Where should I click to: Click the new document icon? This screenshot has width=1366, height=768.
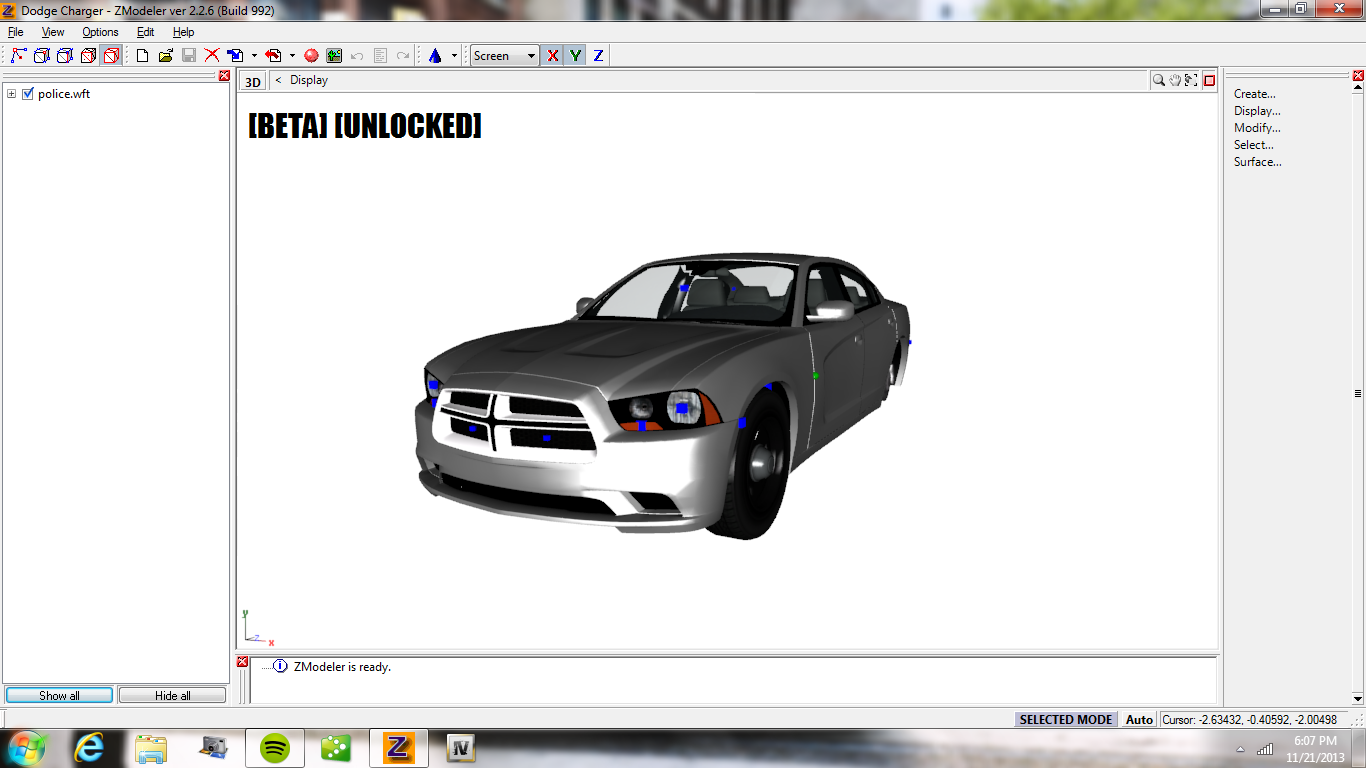pos(142,56)
